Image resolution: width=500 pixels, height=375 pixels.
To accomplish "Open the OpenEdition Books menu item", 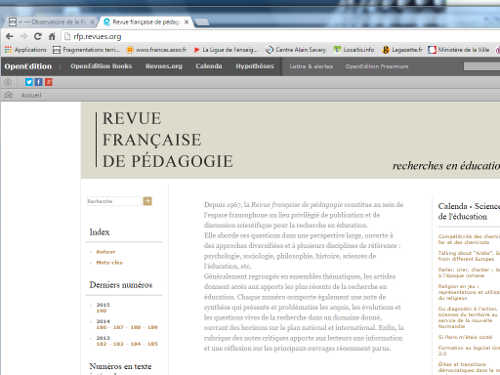I will click(x=101, y=66).
